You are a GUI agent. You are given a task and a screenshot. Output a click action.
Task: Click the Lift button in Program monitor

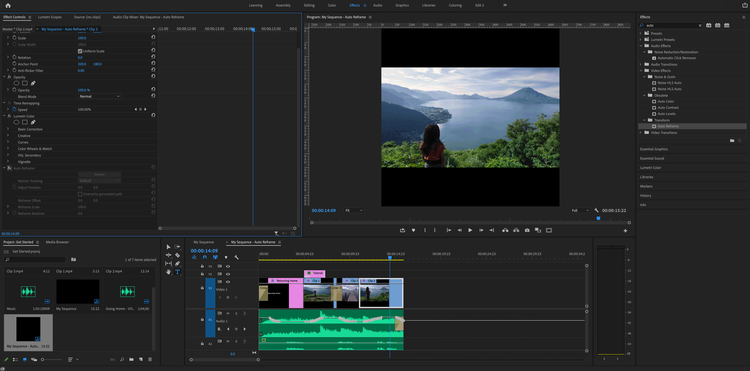point(505,230)
